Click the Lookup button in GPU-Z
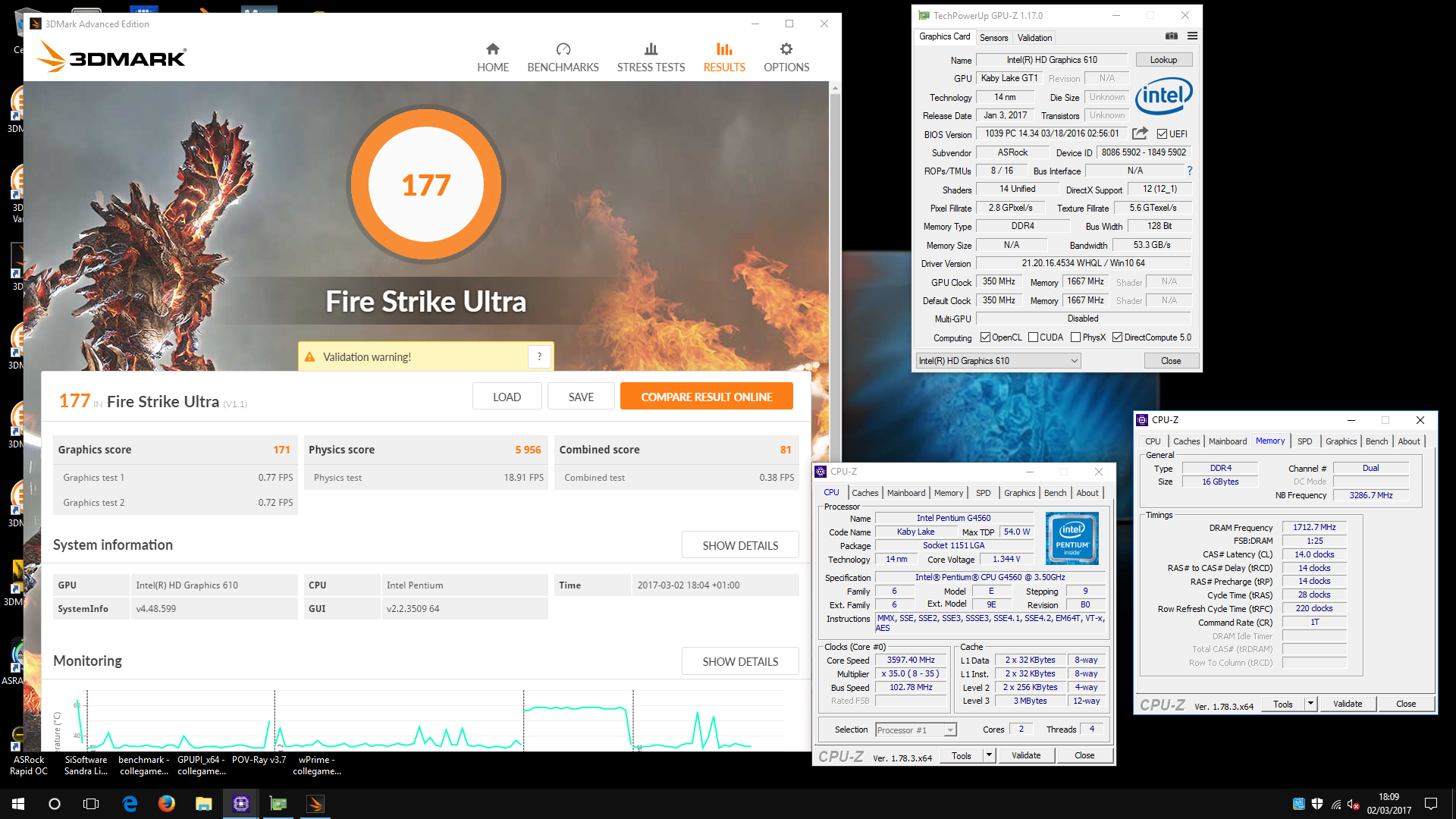The image size is (1456, 819). [x=1163, y=60]
